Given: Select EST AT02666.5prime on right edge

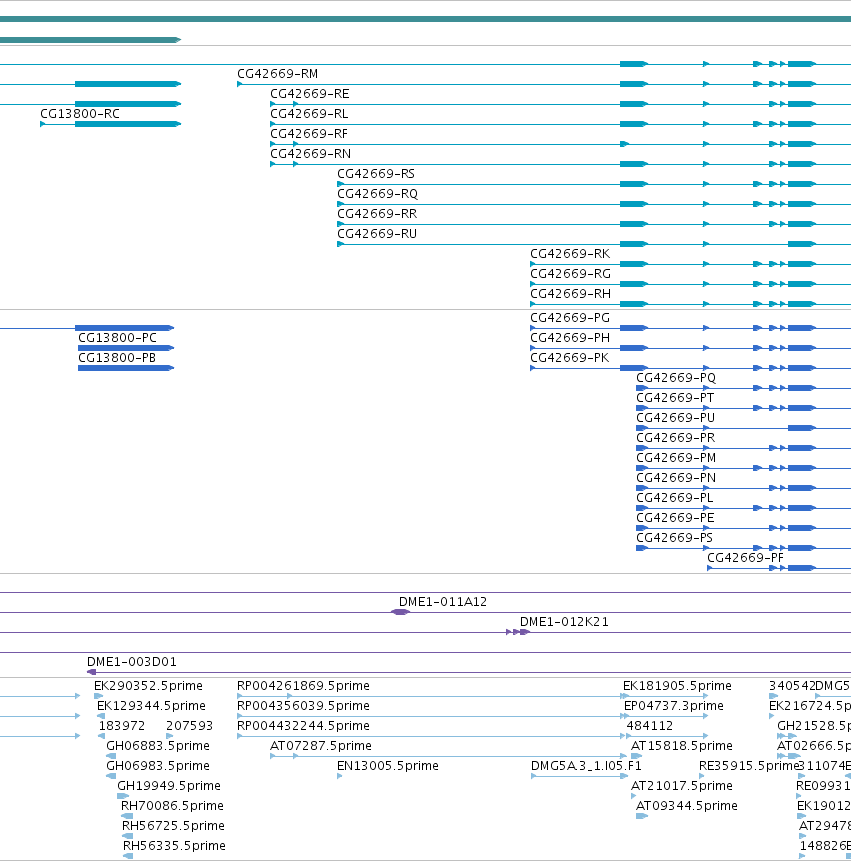Looking at the screenshot, I should 814,746.
